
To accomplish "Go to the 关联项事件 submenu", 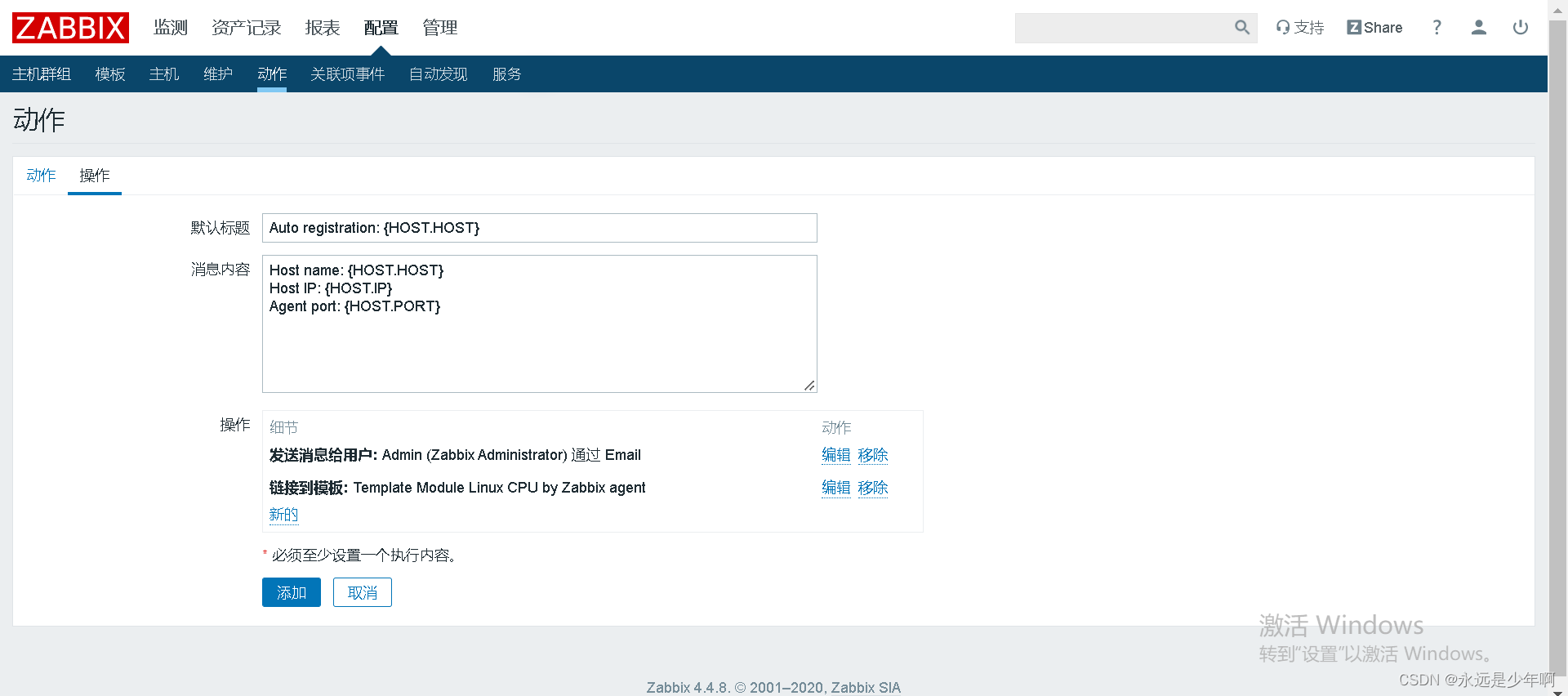I will click(348, 74).
